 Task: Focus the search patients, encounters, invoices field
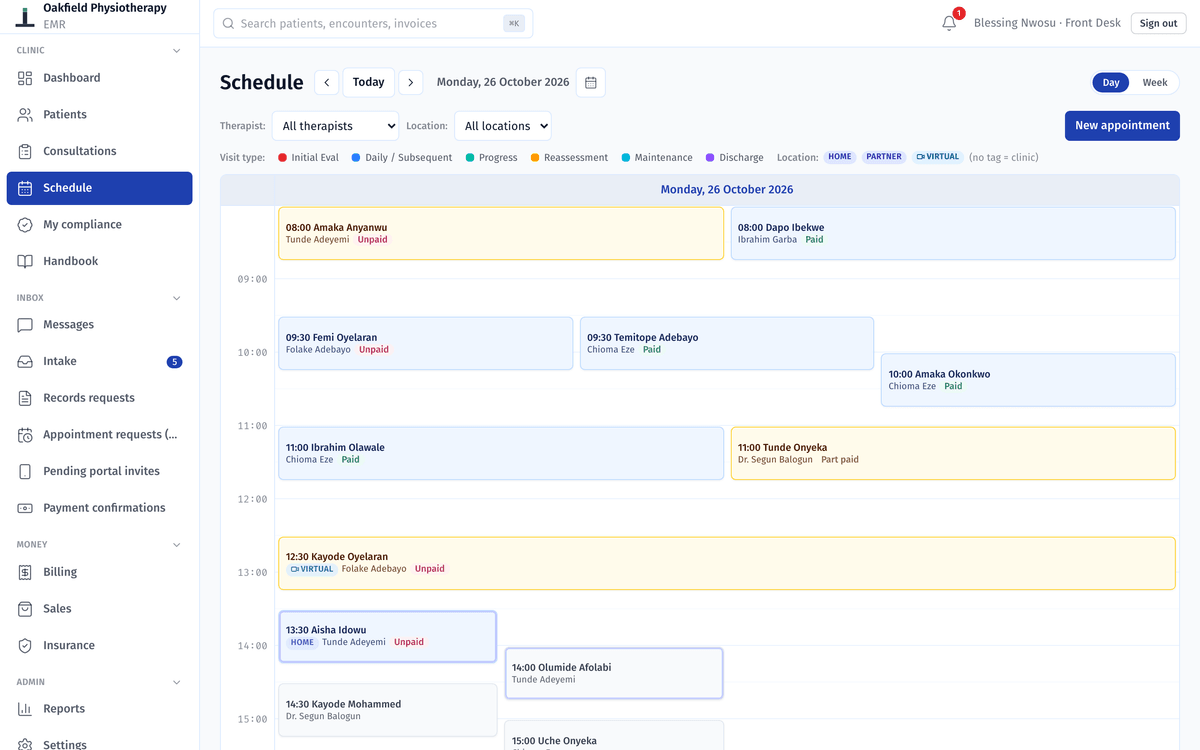[373, 23]
